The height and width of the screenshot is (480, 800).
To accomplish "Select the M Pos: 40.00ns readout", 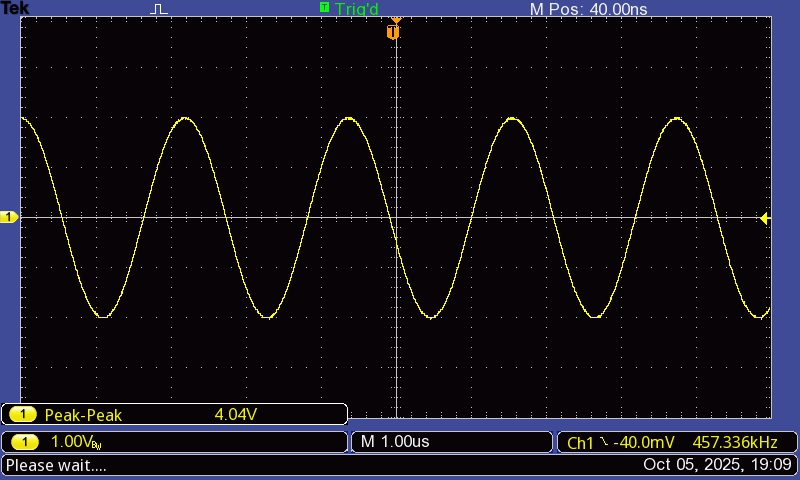I will pyautogui.click(x=588, y=9).
